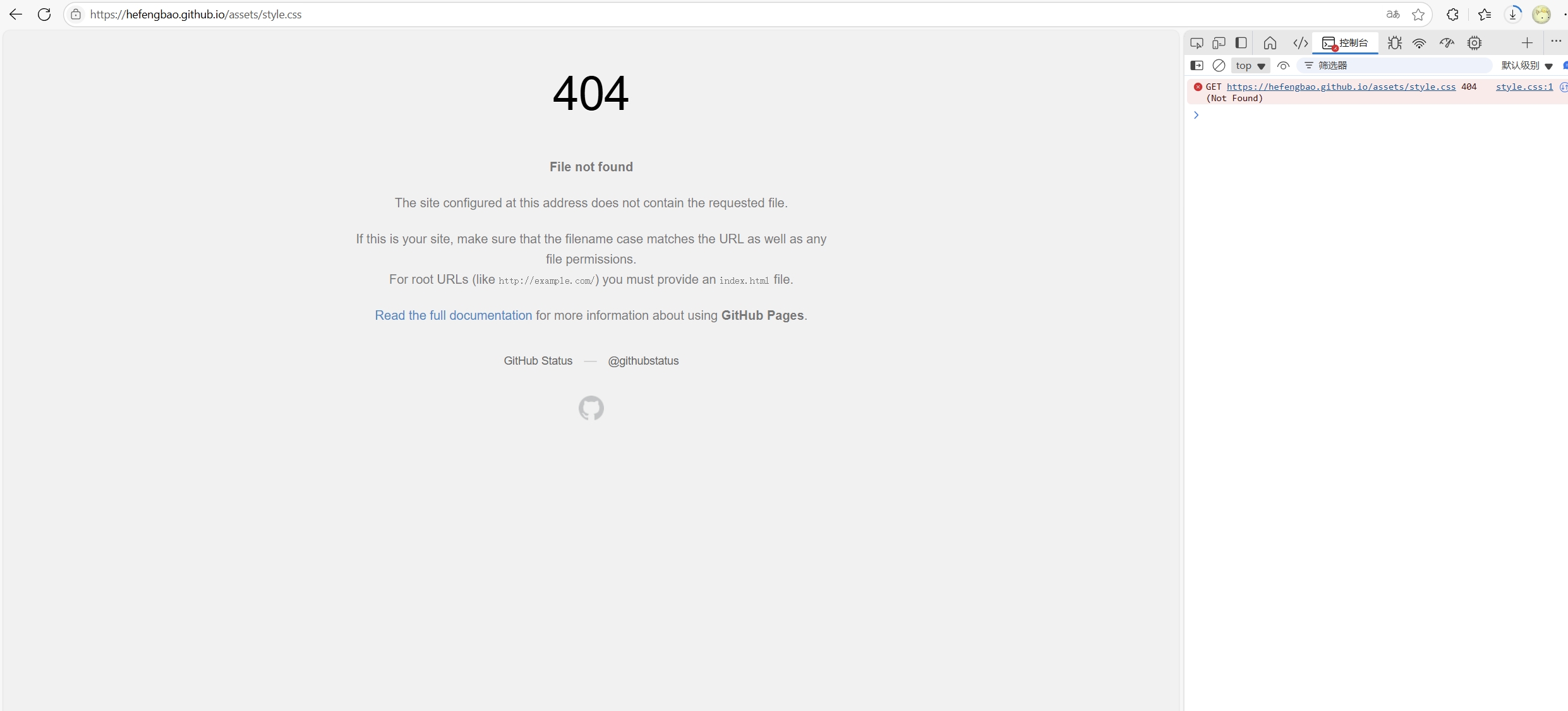The width and height of the screenshot is (1568, 711).
Task: Create live expression with the eye icon
Action: [x=1283, y=66]
